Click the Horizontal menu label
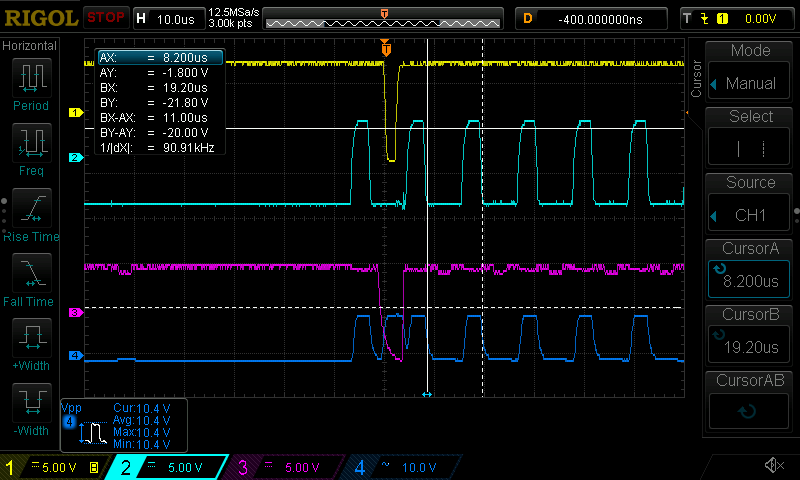This screenshot has width=800, height=480. pos(30,46)
